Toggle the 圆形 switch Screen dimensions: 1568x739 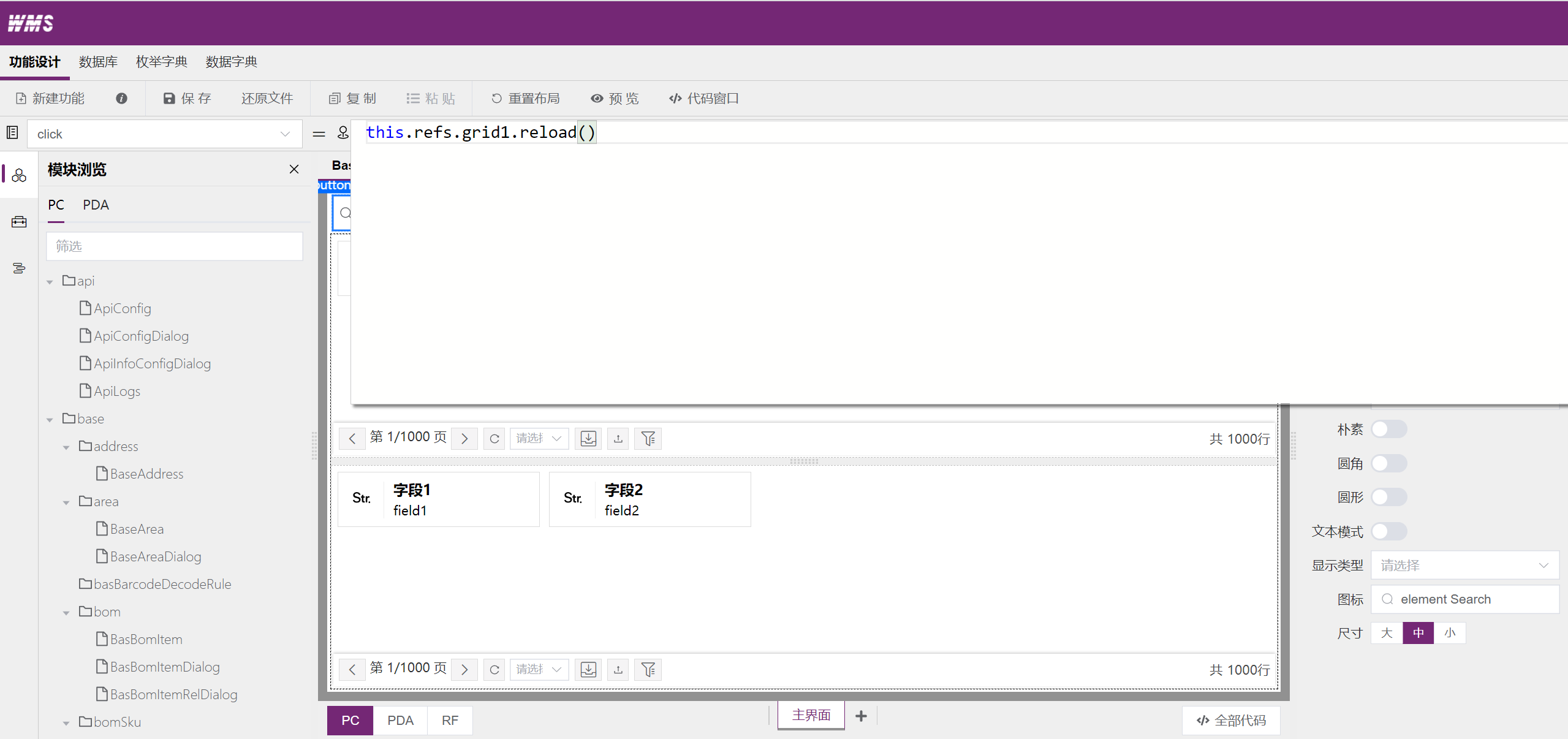coord(1388,497)
